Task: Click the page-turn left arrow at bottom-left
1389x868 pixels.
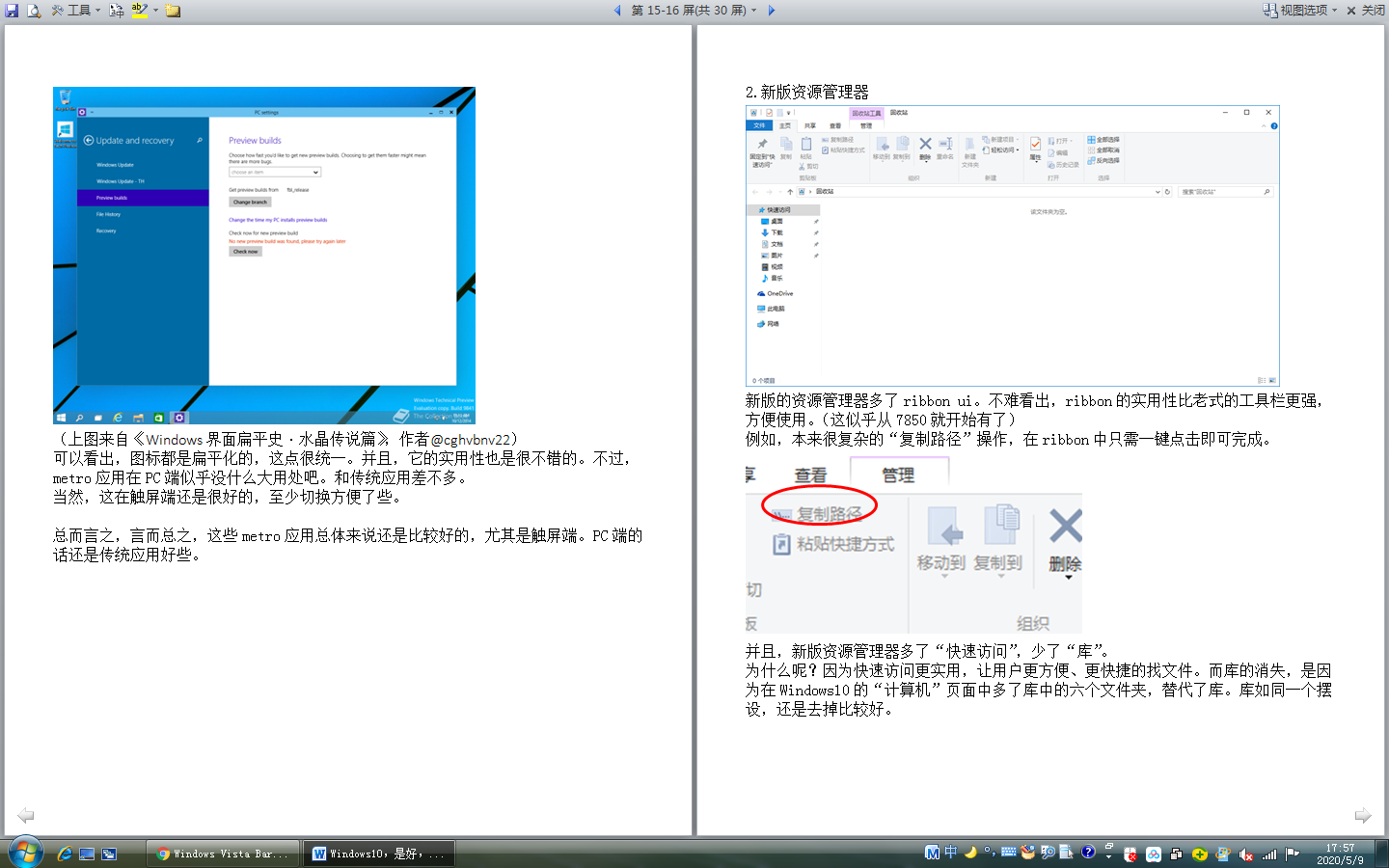Action: tap(26, 816)
